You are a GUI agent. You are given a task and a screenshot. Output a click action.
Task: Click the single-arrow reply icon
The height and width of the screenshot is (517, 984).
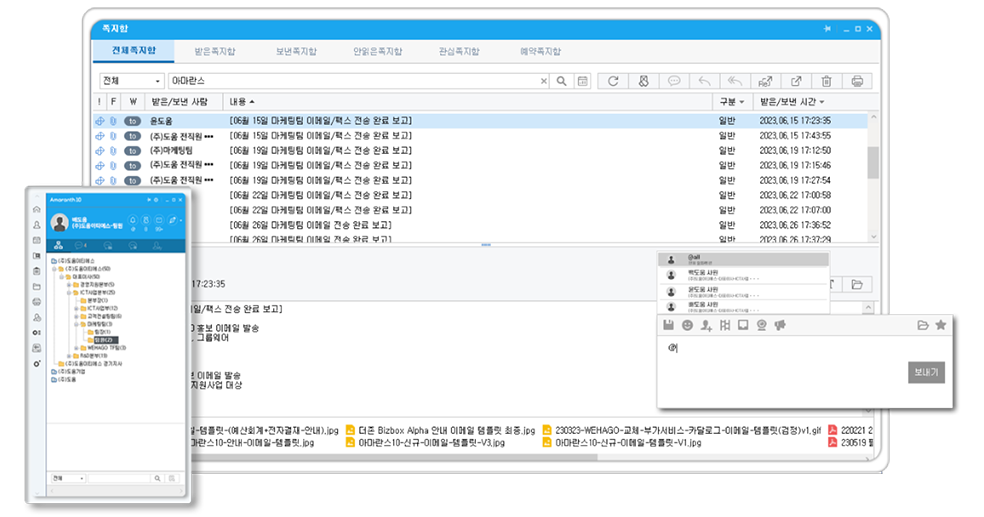pyautogui.click(x=704, y=81)
